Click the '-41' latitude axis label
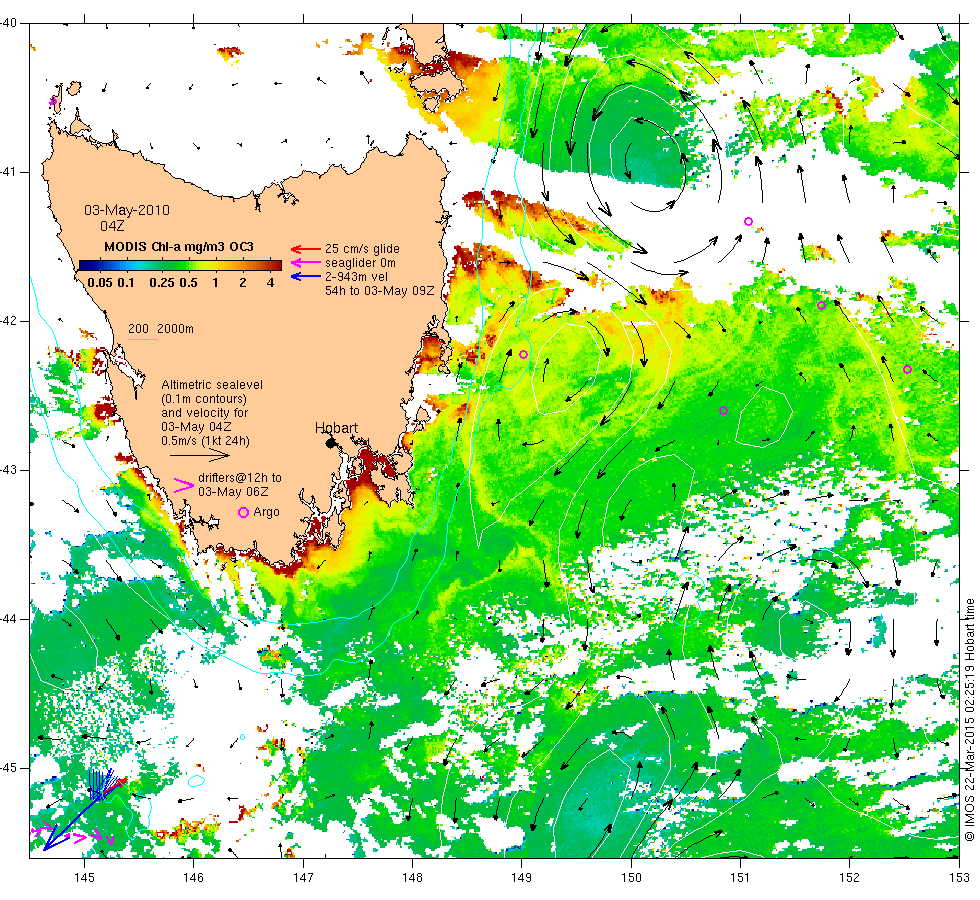 pos(8,172)
